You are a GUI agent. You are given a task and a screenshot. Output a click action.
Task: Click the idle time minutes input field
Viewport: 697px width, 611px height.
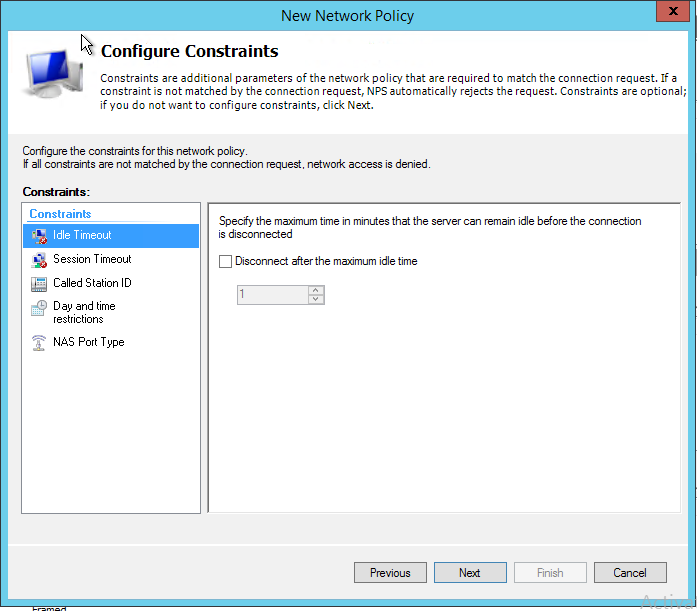[x=271, y=295]
